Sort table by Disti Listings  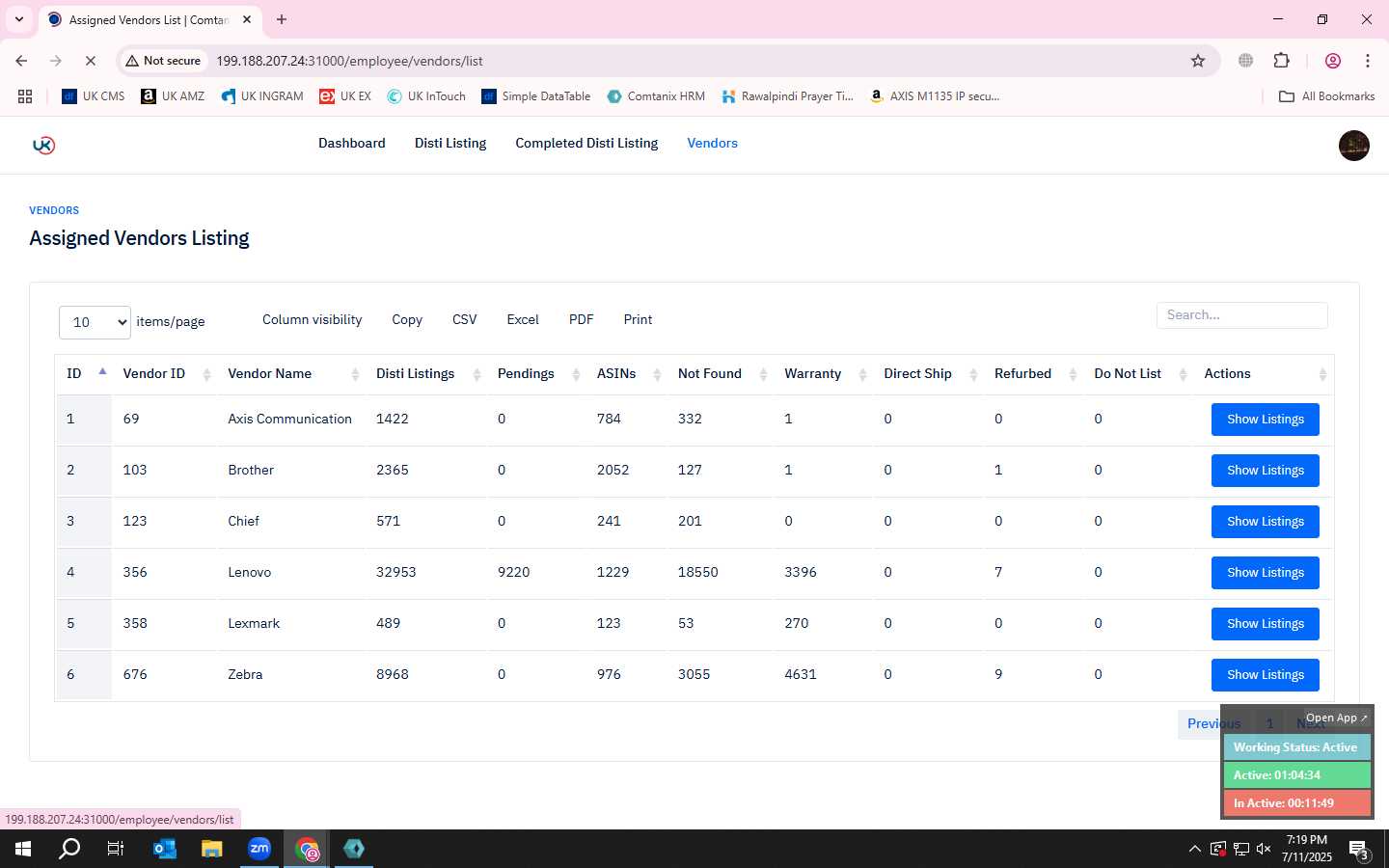point(427,373)
